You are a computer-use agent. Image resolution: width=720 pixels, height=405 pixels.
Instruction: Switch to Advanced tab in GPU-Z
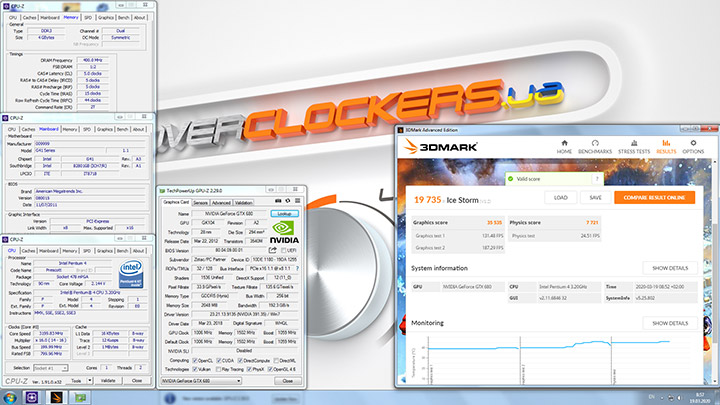coord(221,202)
